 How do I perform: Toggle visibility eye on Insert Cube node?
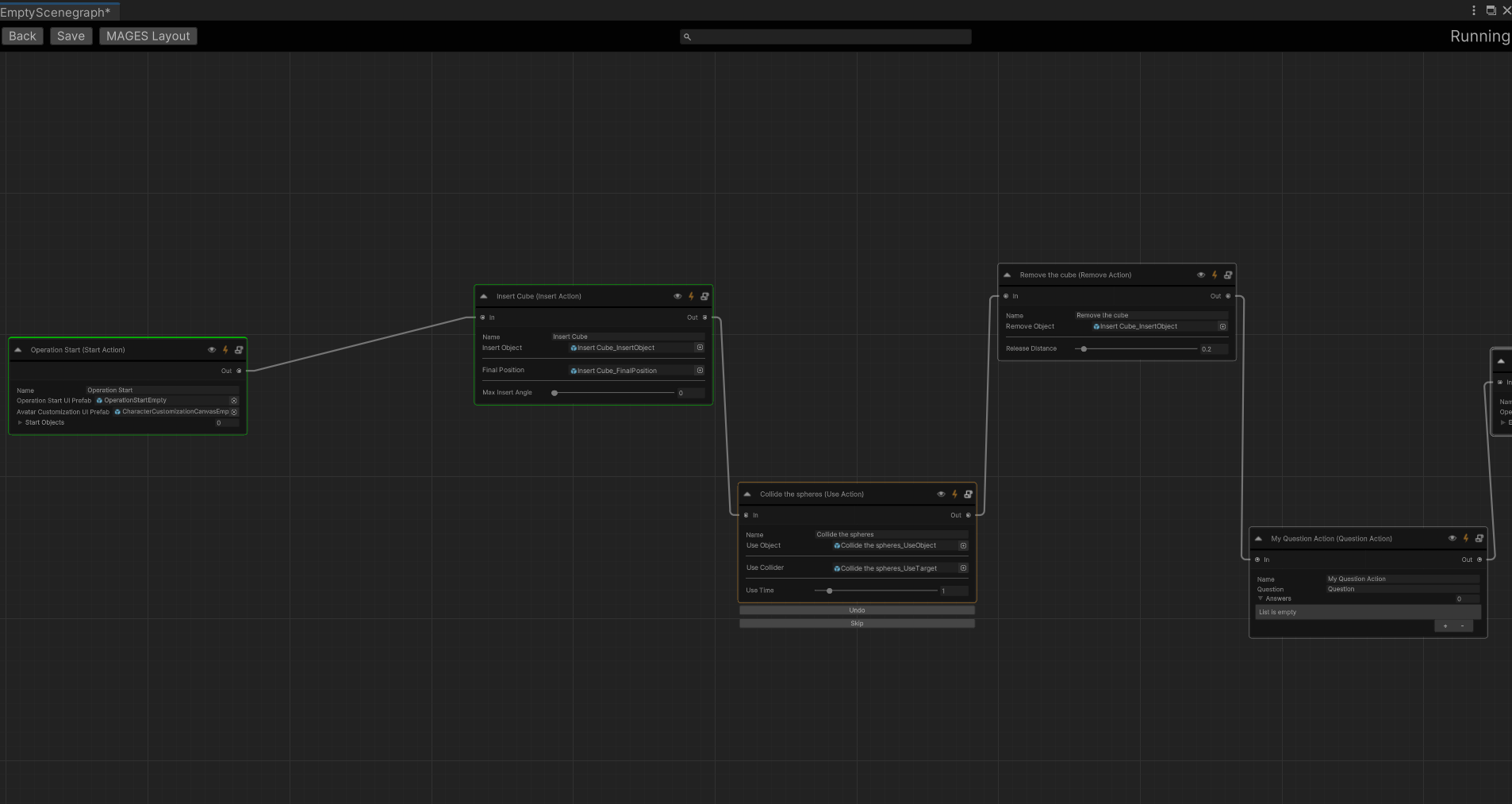pyautogui.click(x=677, y=296)
